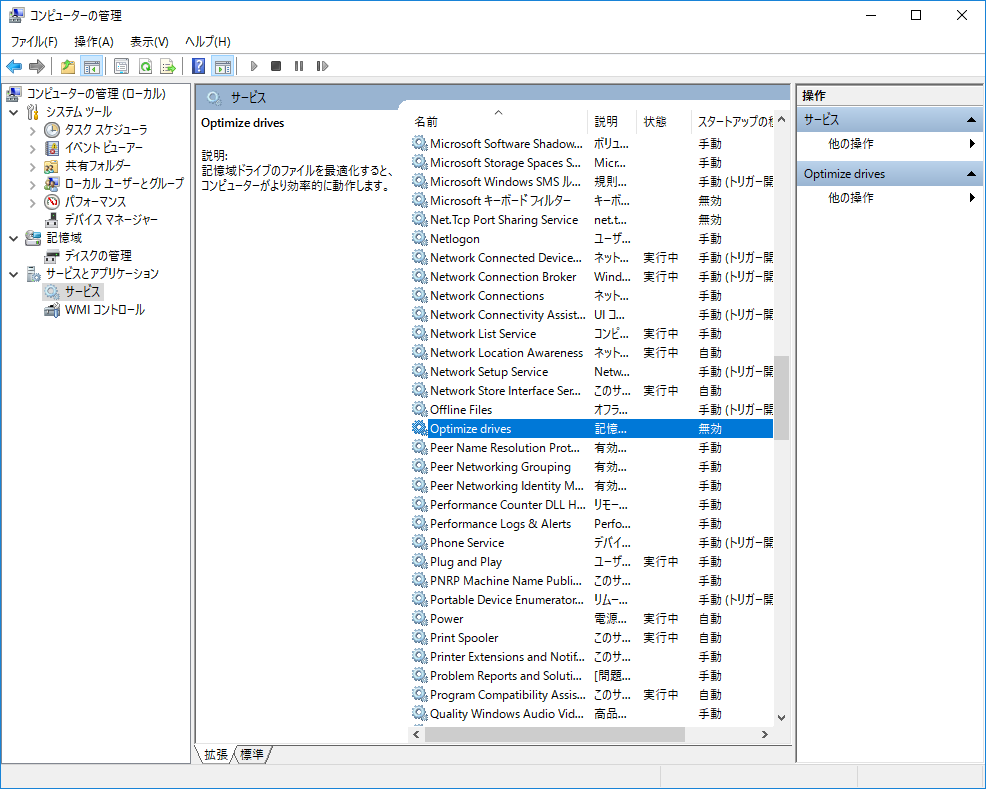Expand the 共有フォルダー node chevron

[x=33, y=167]
